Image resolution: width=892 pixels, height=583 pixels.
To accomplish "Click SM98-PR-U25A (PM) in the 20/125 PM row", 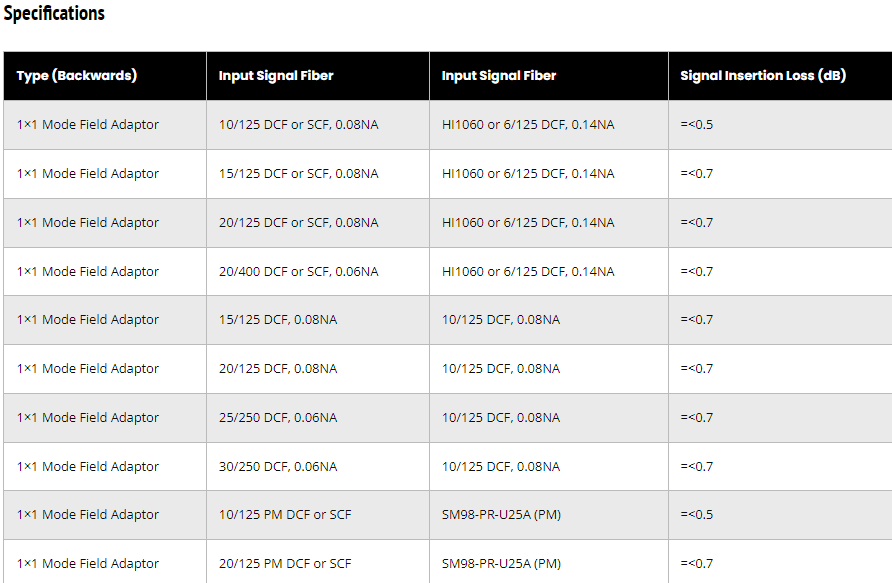I will pos(501,564).
